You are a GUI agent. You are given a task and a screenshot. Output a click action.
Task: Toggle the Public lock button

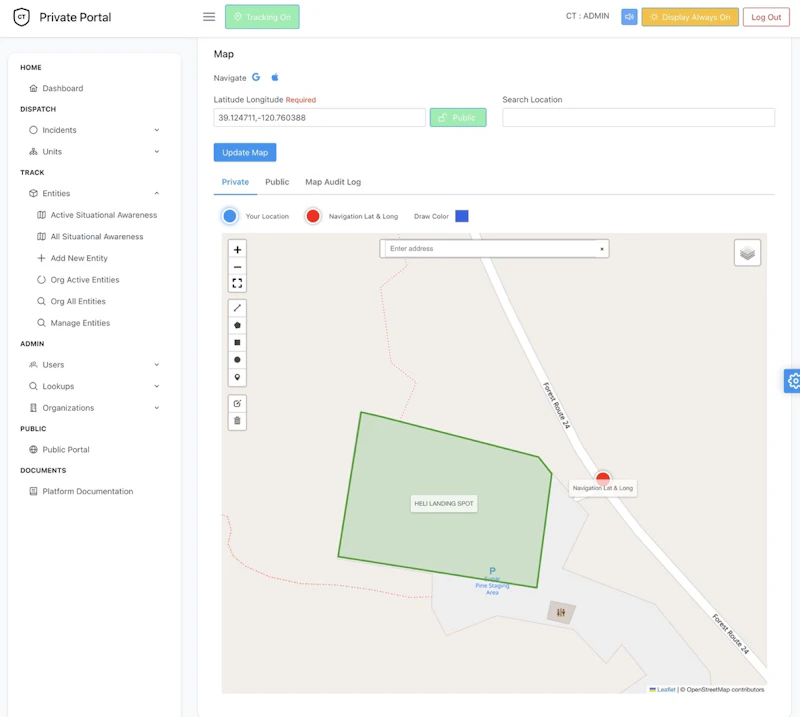point(458,117)
